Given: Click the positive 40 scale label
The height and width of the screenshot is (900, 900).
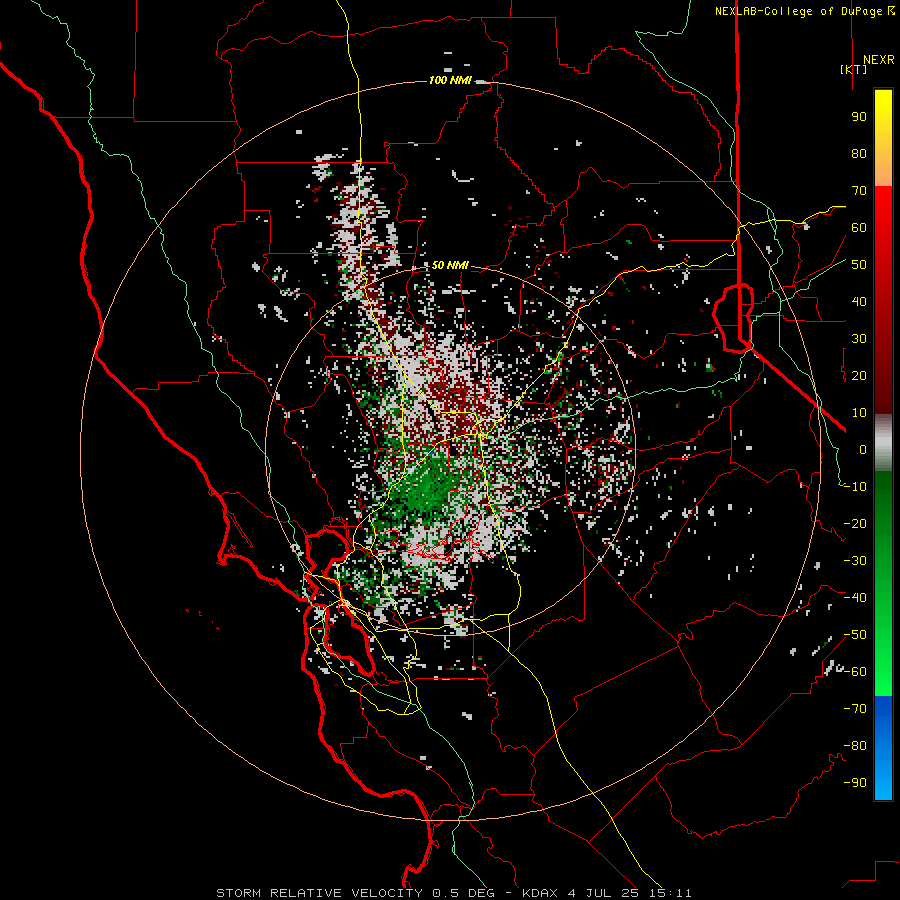Looking at the screenshot, I should click(859, 302).
